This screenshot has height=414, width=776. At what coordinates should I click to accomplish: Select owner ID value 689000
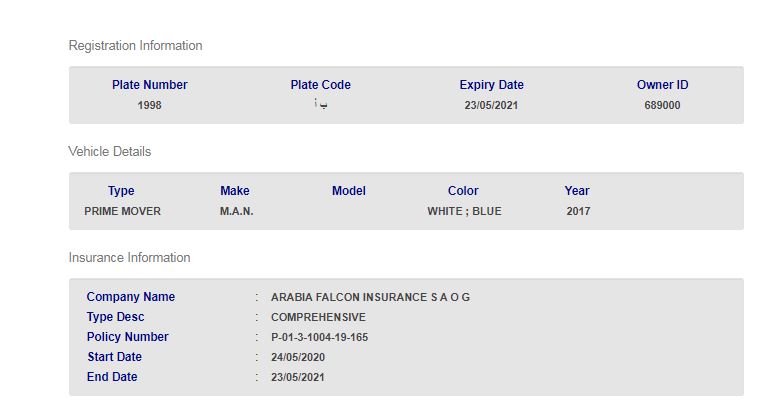[x=662, y=105]
